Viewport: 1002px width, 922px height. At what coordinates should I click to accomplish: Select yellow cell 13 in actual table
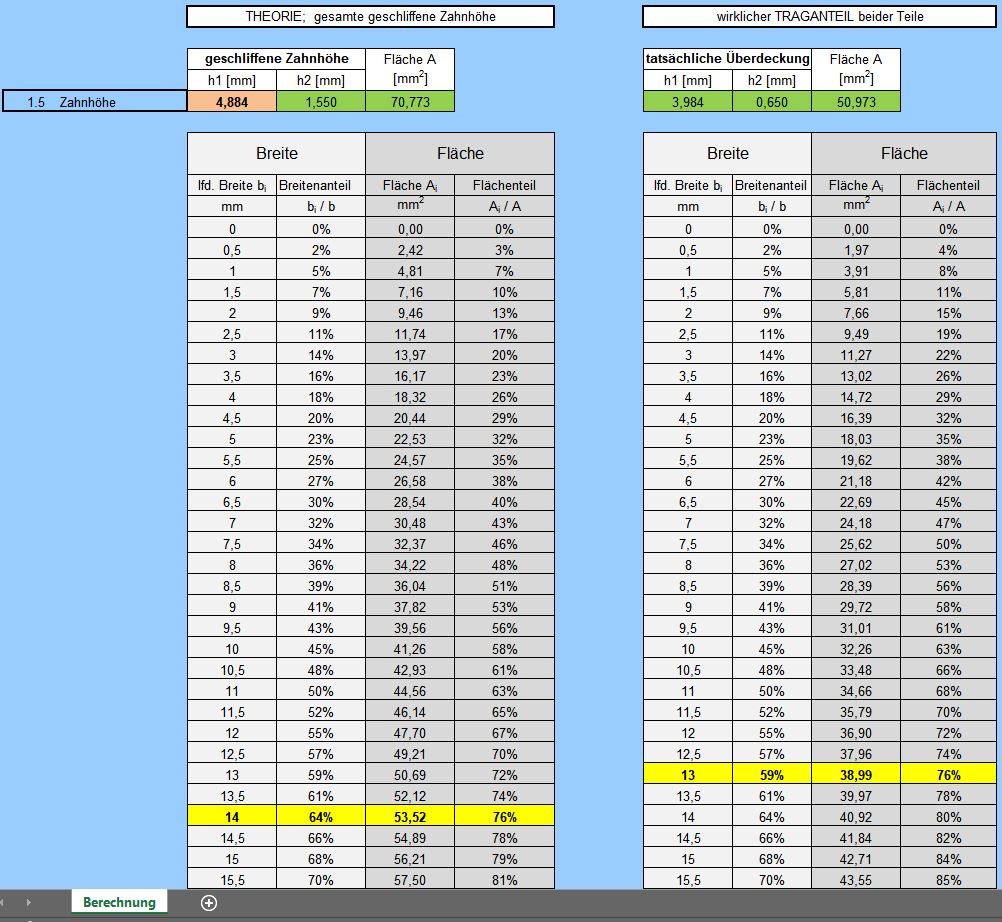(688, 774)
